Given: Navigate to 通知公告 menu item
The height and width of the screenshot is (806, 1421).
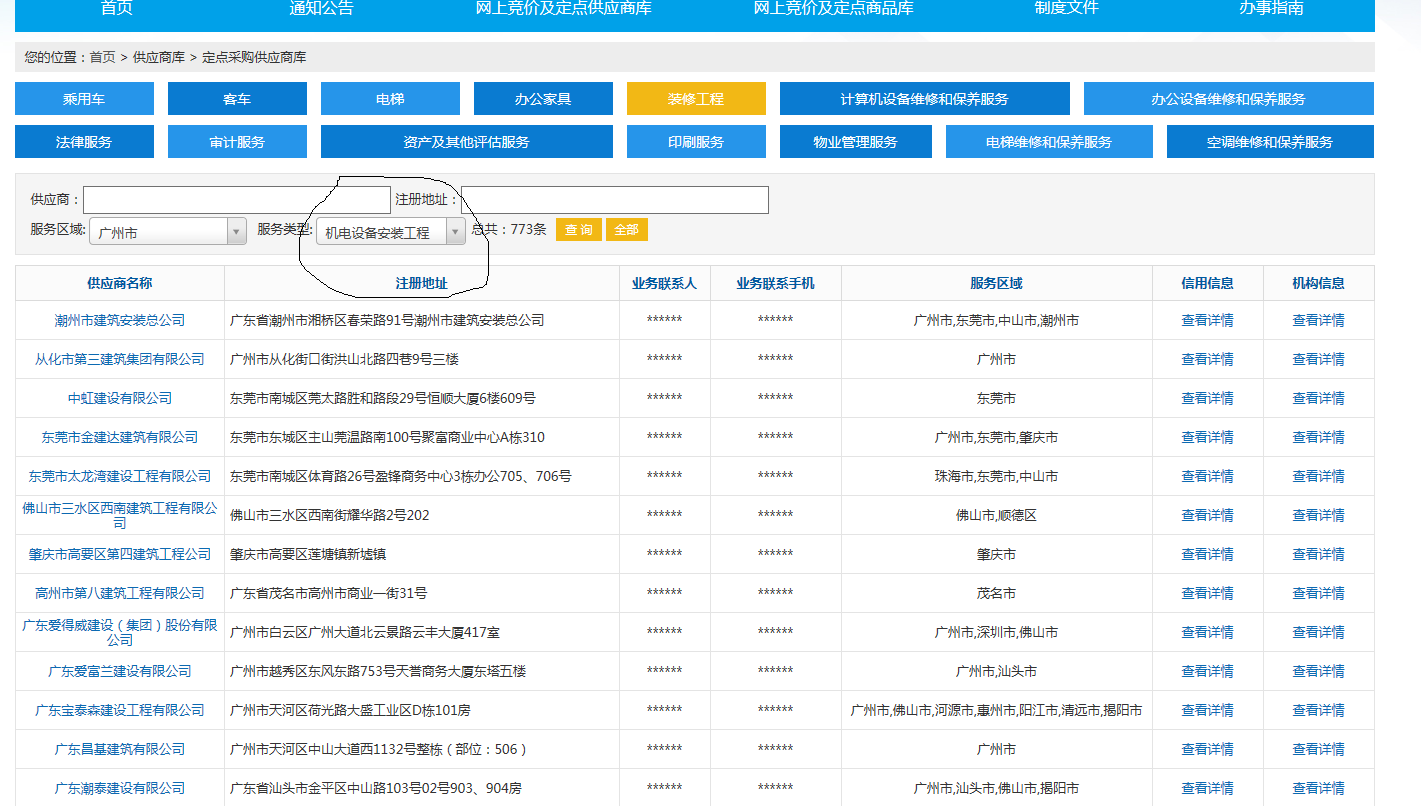Looking at the screenshot, I should pos(321,10).
